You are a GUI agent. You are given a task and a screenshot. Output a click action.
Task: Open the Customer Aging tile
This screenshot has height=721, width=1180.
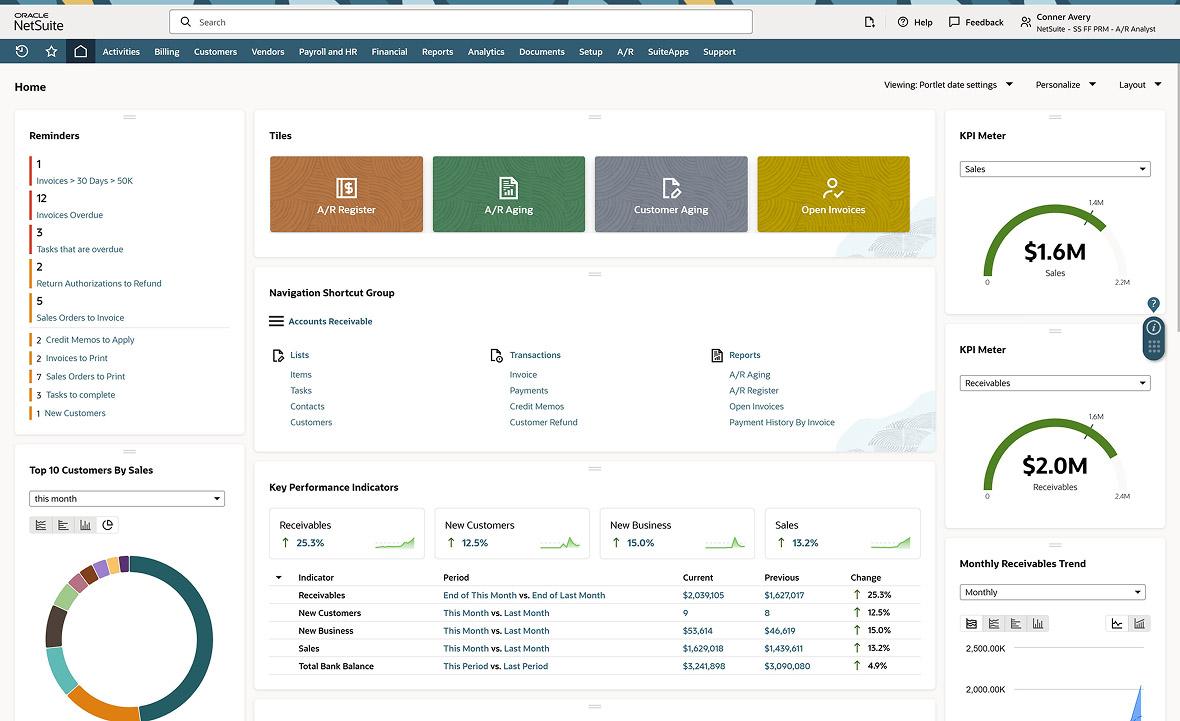pyautogui.click(x=671, y=194)
